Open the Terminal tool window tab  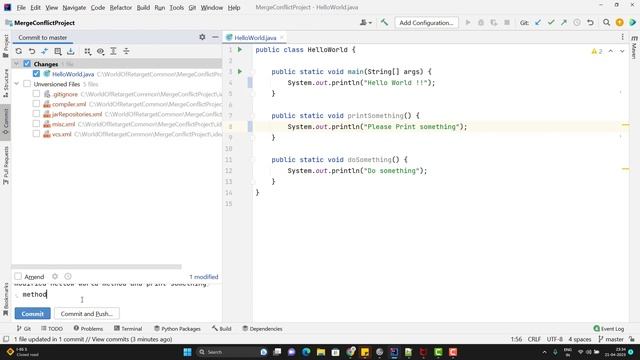[128, 329]
